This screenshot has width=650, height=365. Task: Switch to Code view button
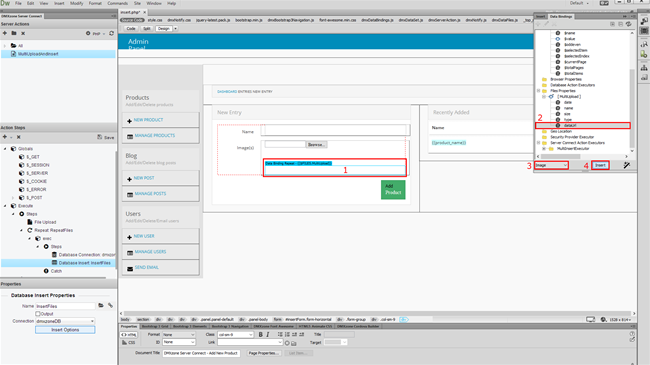tap(131, 29)
